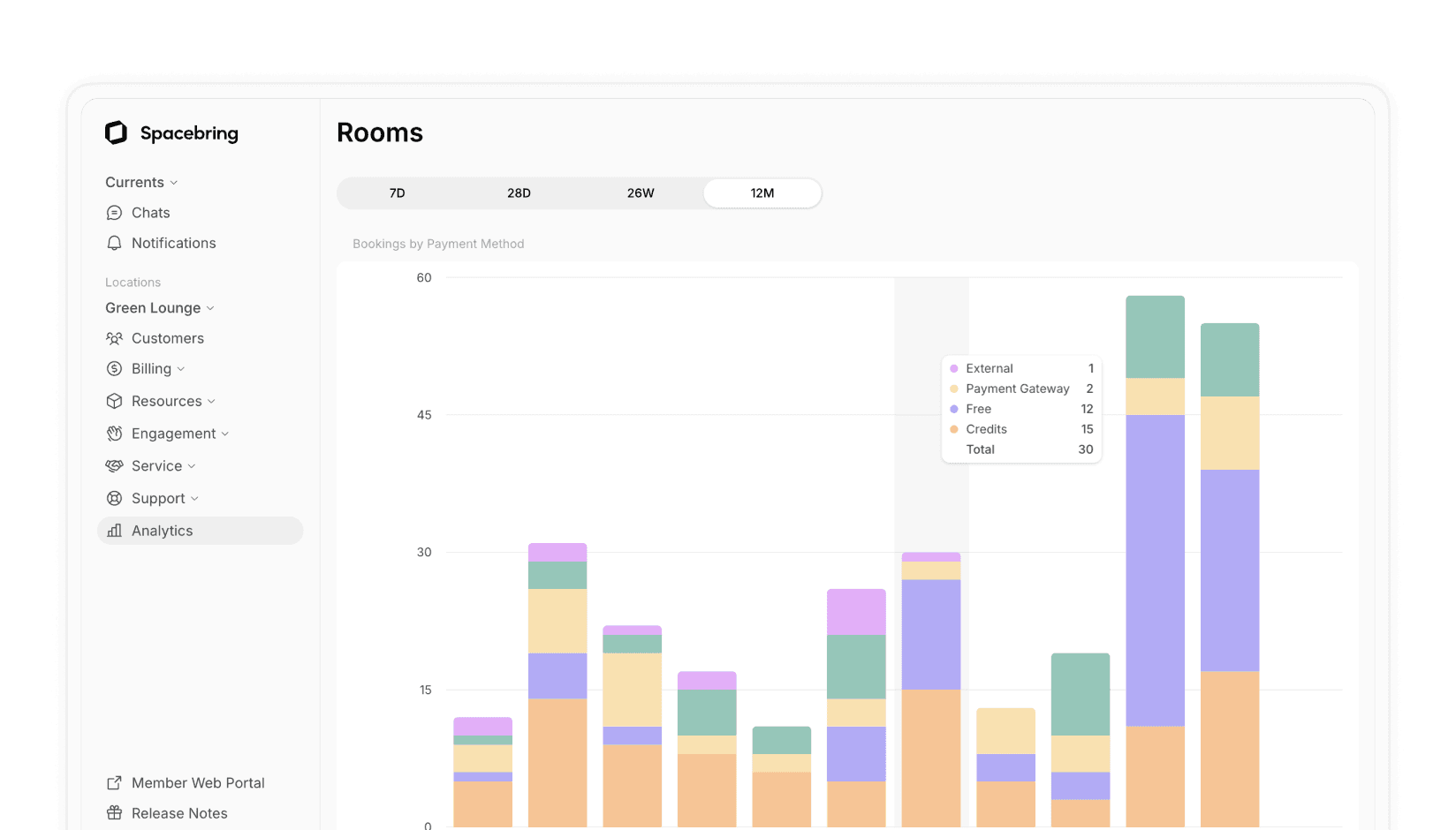Select the Customers icon
The image size is (1456, 830).
(114, 338)
